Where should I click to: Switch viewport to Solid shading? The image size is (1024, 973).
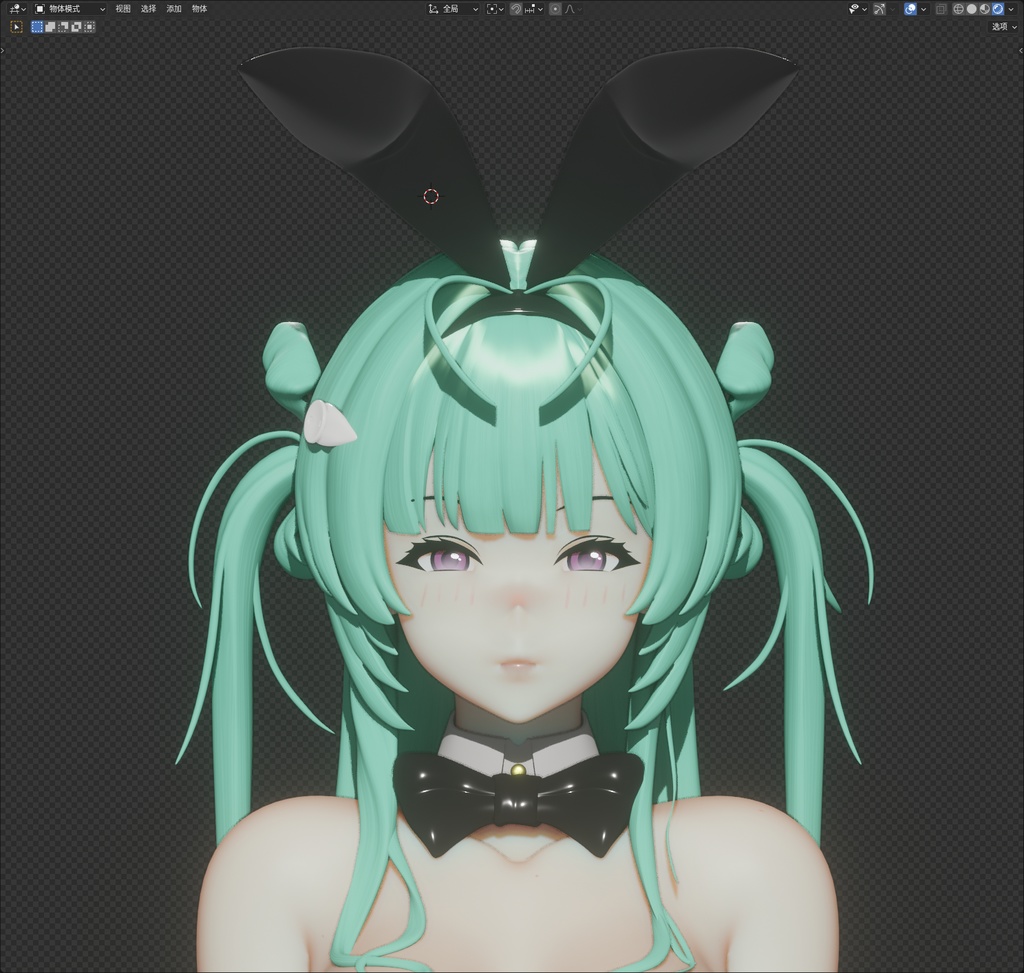pyautogui.click(x=973, y=9)
